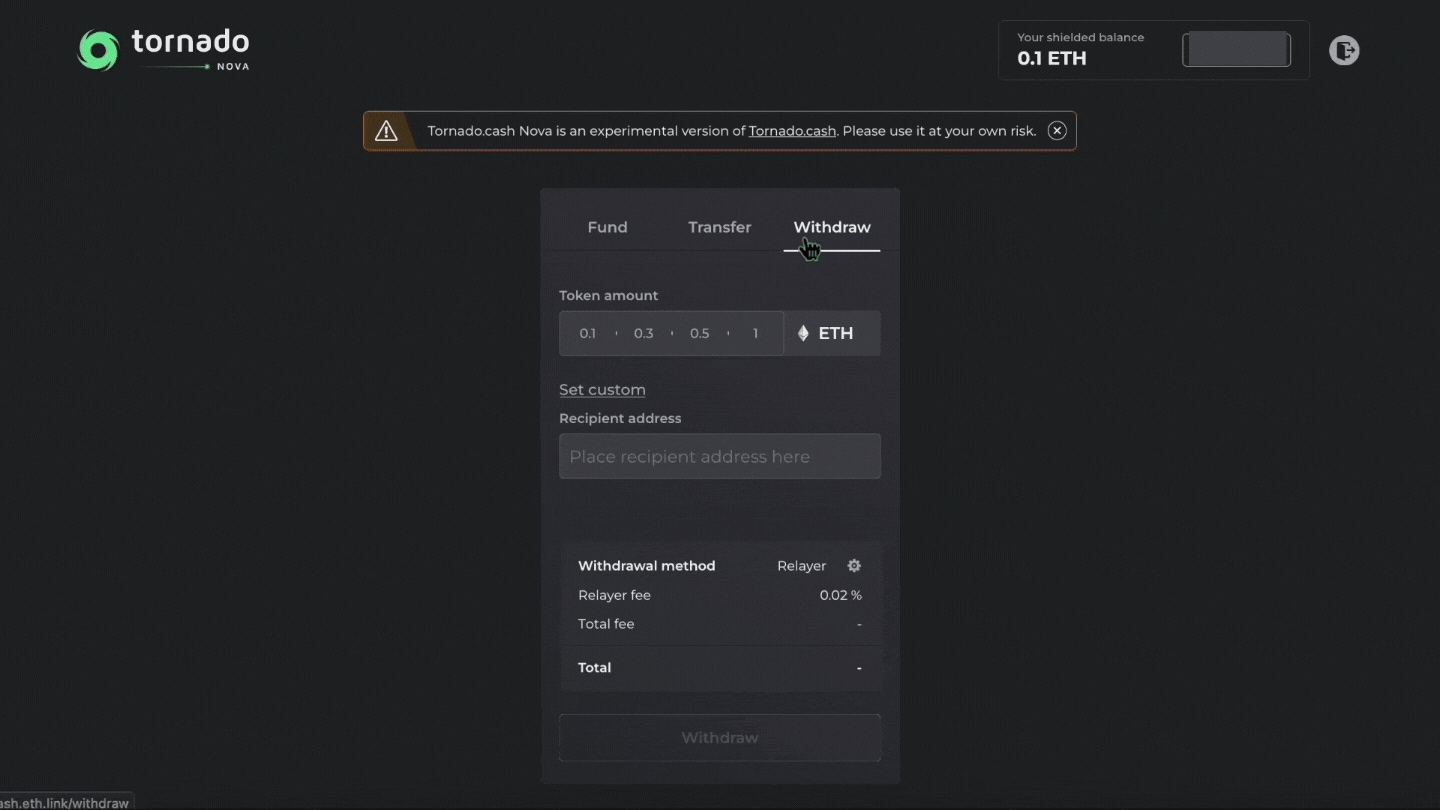This screenshot has height=810, width=1440.
Task: Open withdrawal method settings gear
Action: pyautogui.click(x=854, y=566)
